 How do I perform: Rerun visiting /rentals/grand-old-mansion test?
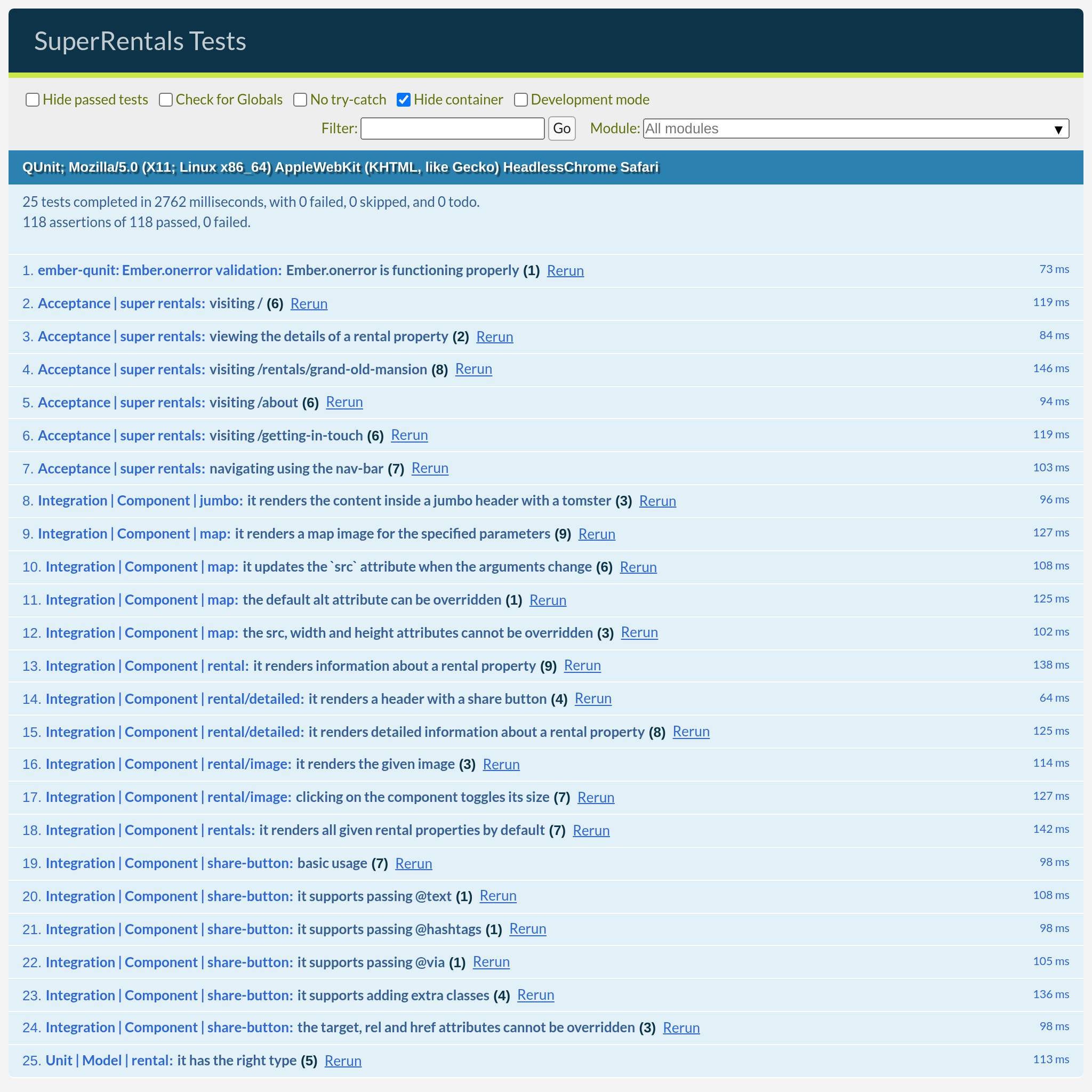coord(473,369)
